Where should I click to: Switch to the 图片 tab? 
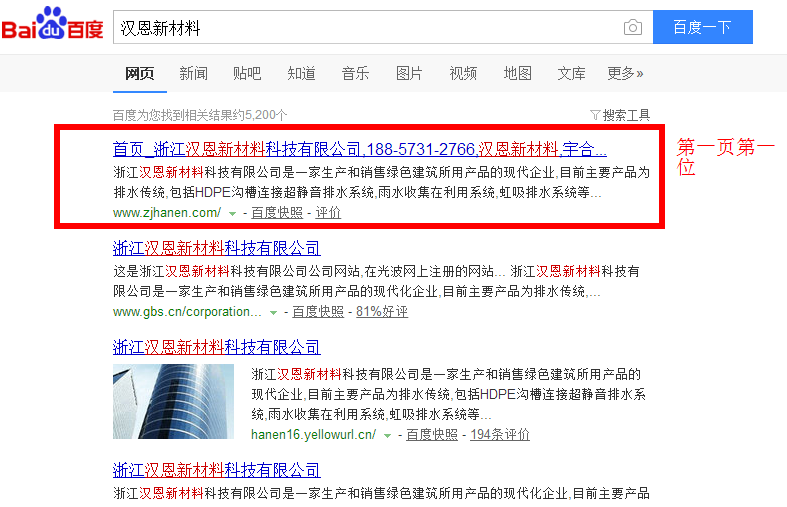click(409, 73)
